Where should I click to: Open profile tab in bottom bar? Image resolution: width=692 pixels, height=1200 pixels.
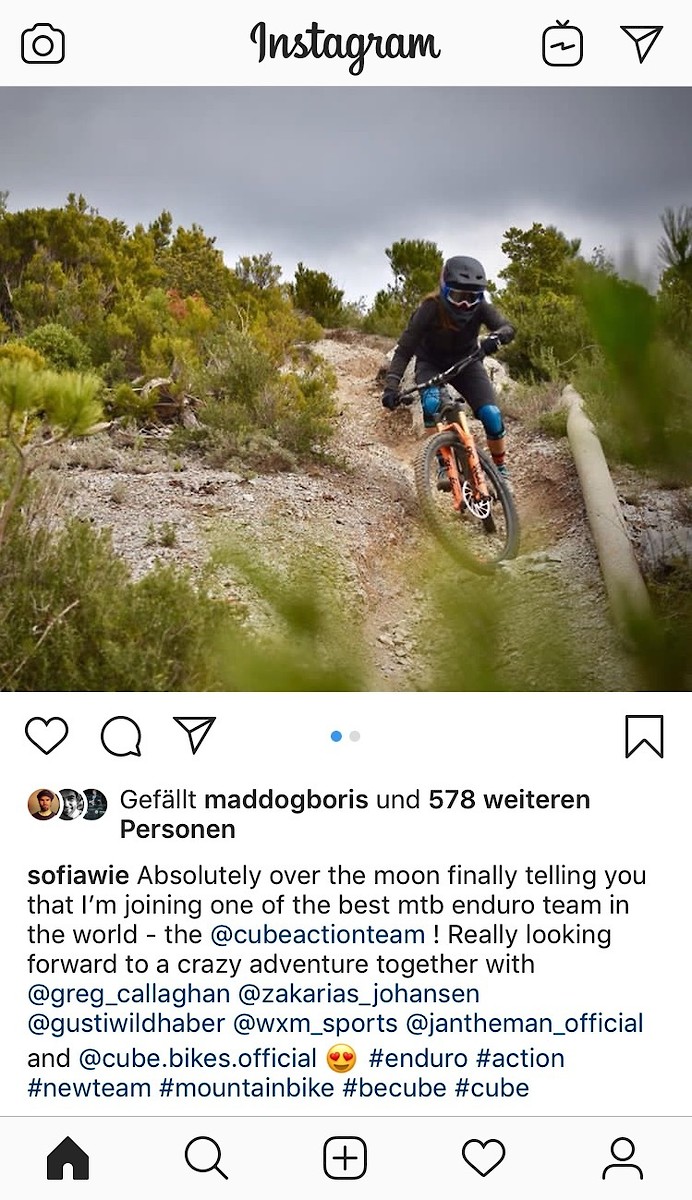point(622,1158)
